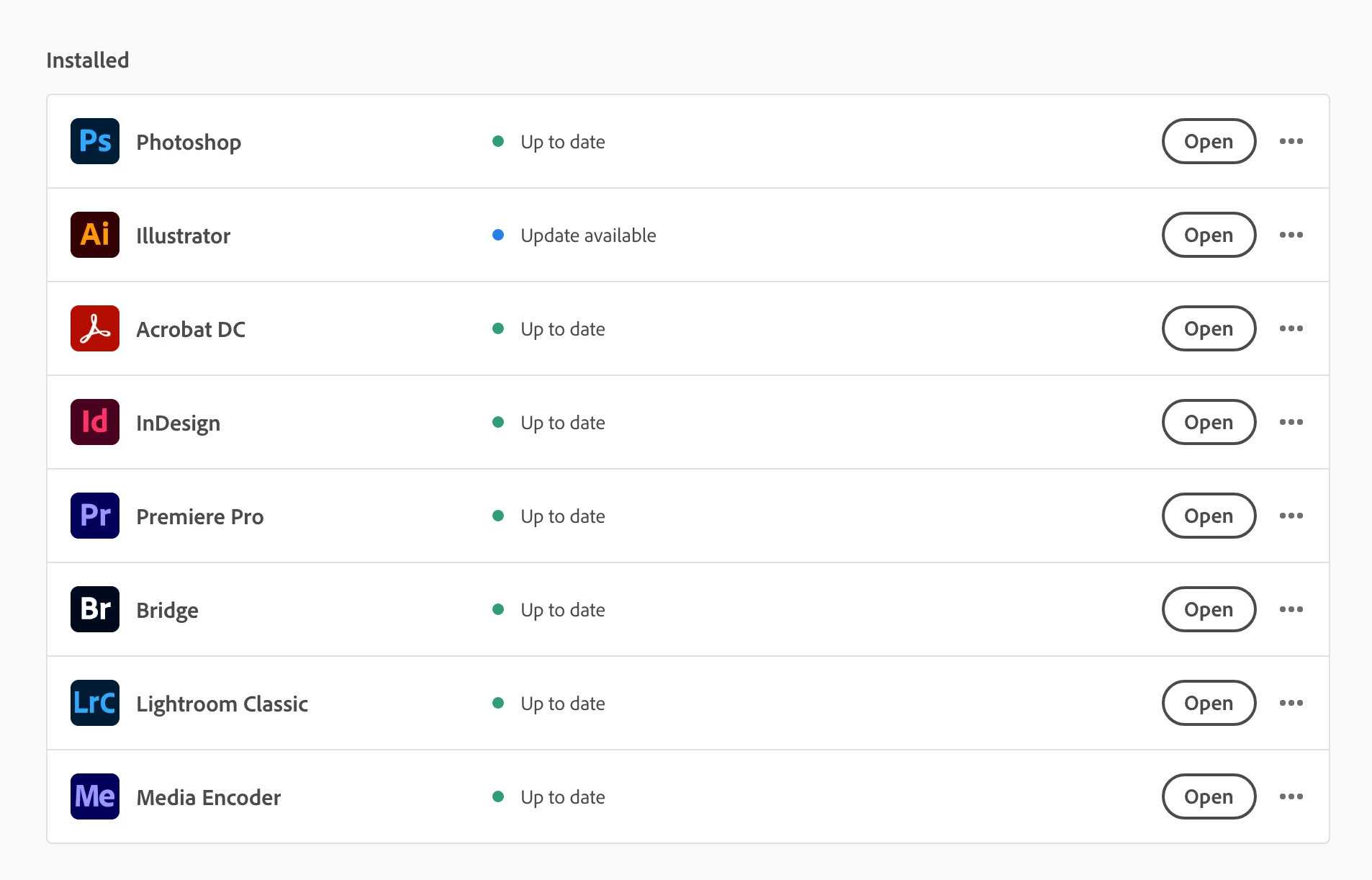1372x880 pixels.
Task: Open more options for Media Encoder
Action: point(1291,796)
